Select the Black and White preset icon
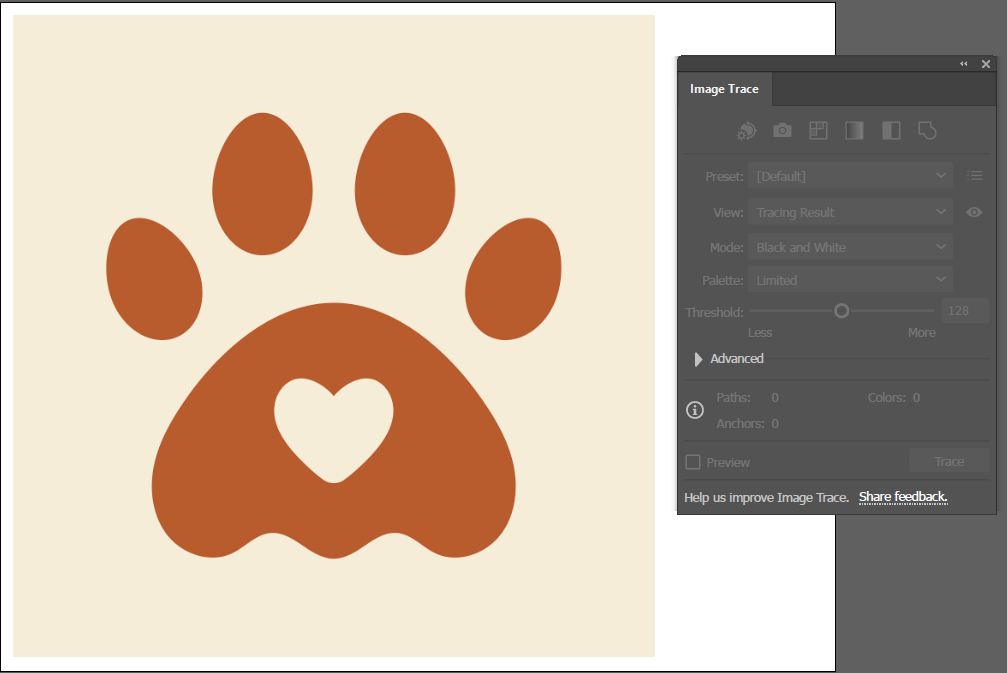 click(x=890, y=130)
